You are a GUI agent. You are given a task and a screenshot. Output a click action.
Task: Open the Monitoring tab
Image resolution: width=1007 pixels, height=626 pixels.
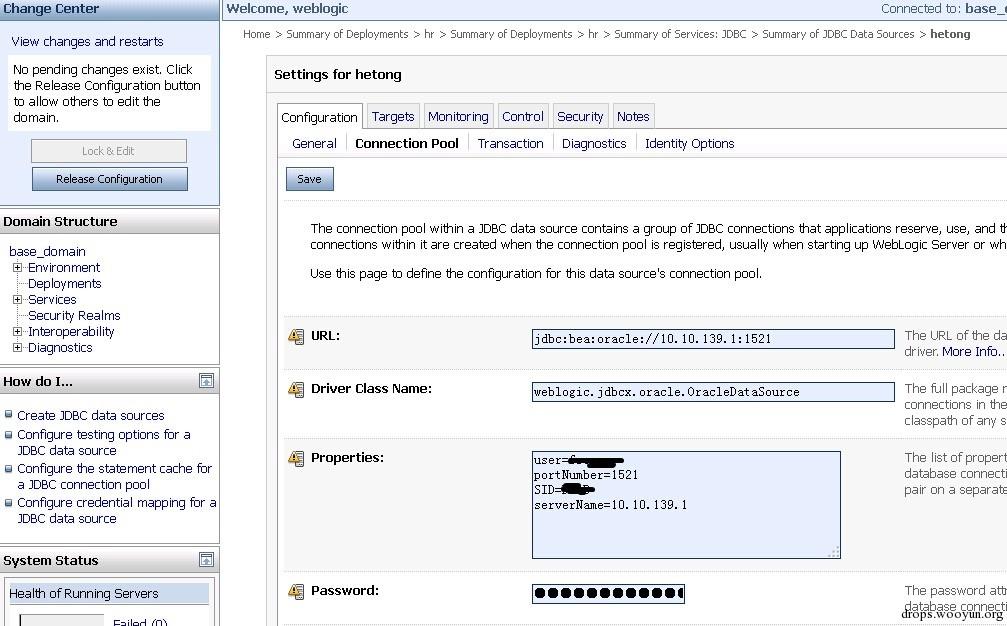click(458, 116)
